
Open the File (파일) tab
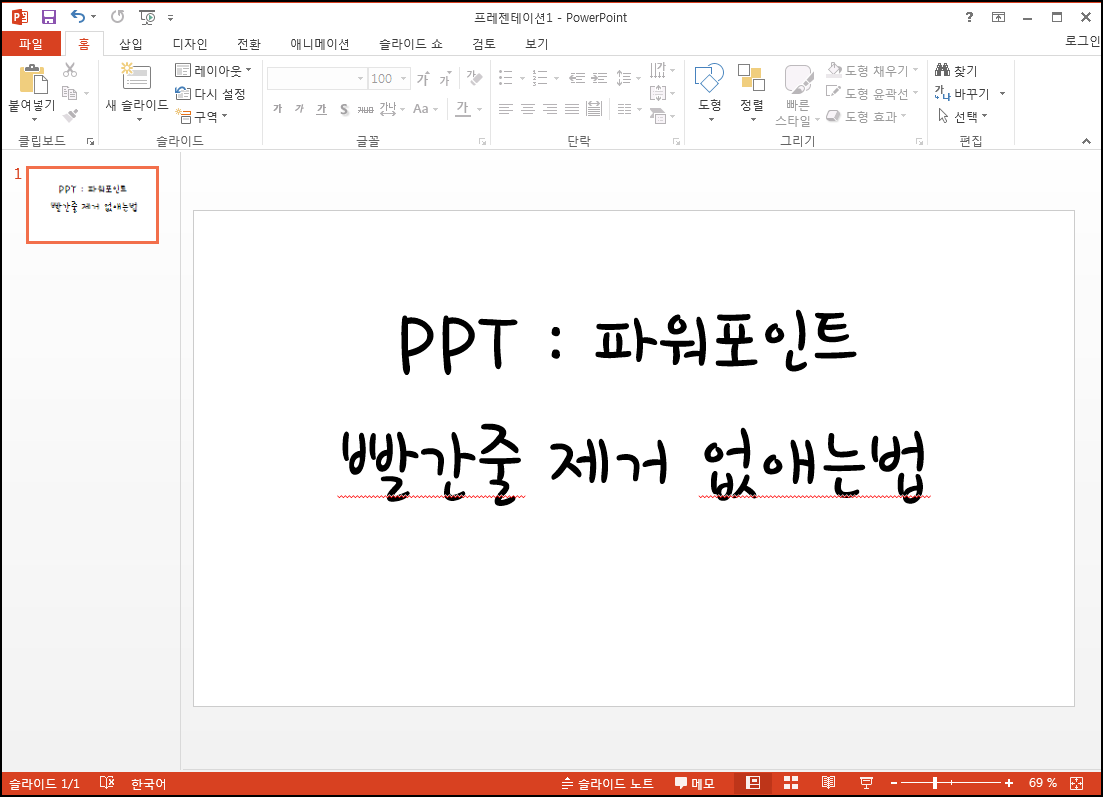pyautogui.click(x=31, y=44)
